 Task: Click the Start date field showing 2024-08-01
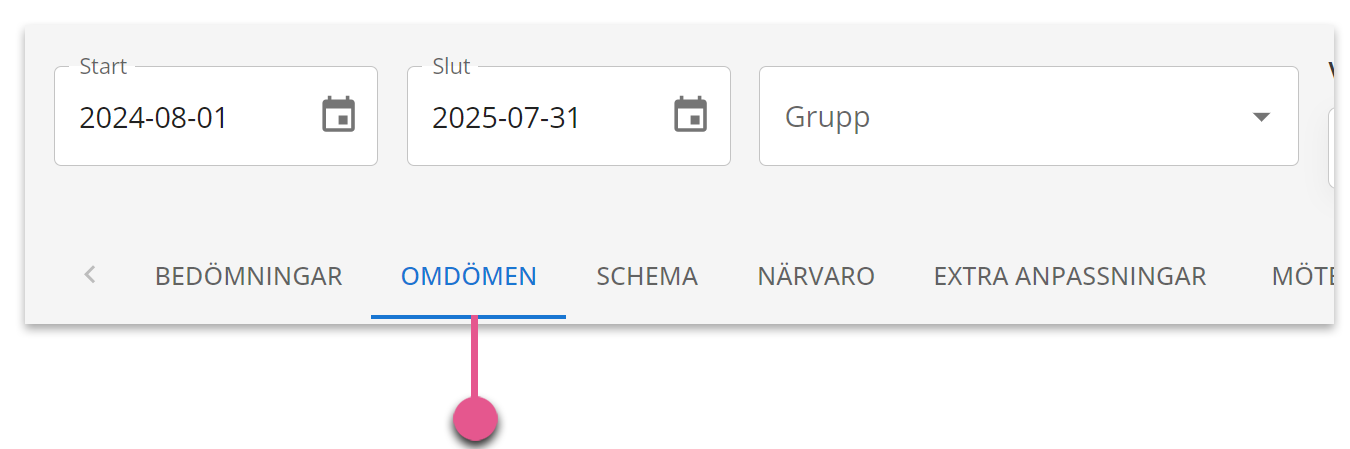point(216,116)
